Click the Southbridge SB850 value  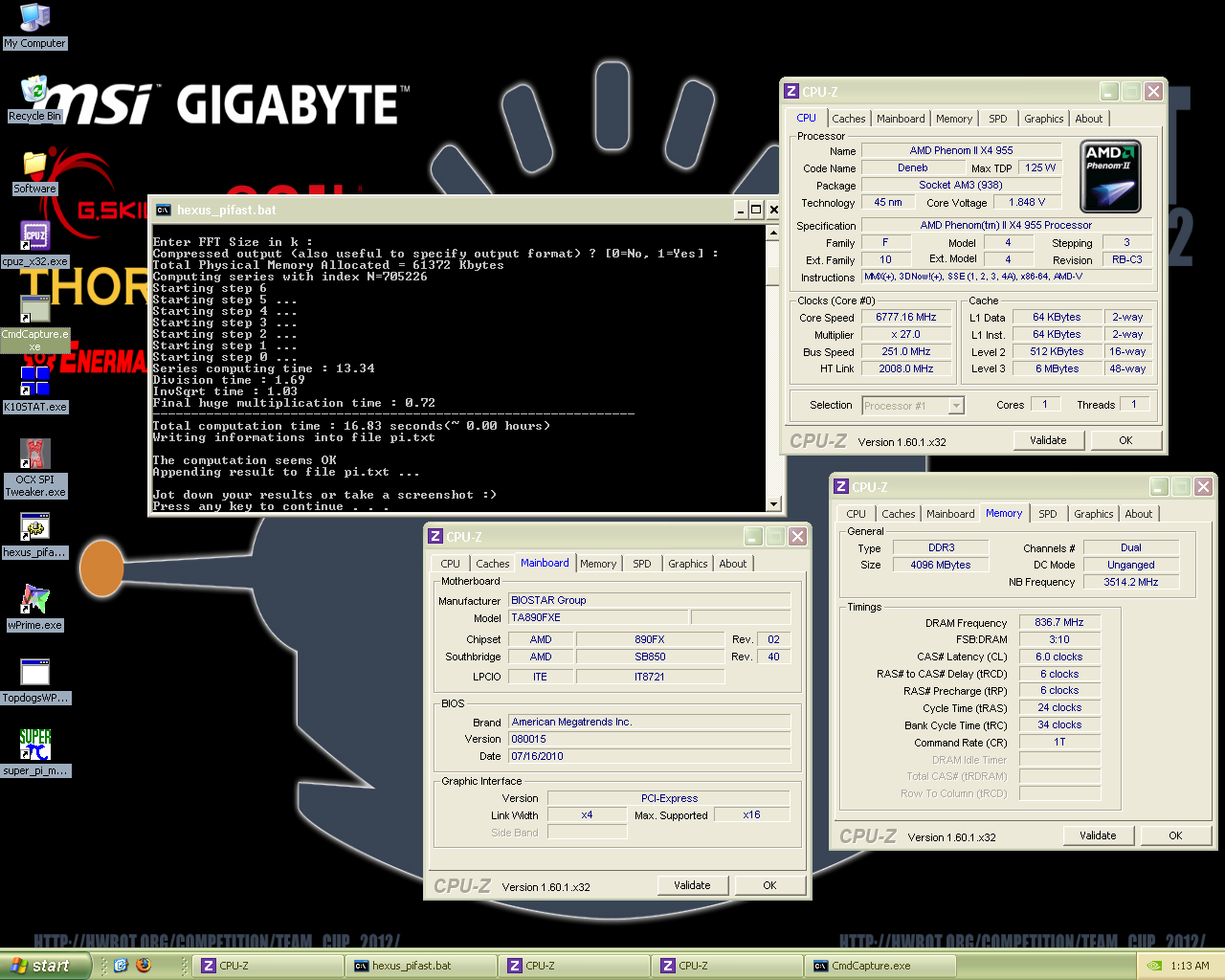[650, 657]
